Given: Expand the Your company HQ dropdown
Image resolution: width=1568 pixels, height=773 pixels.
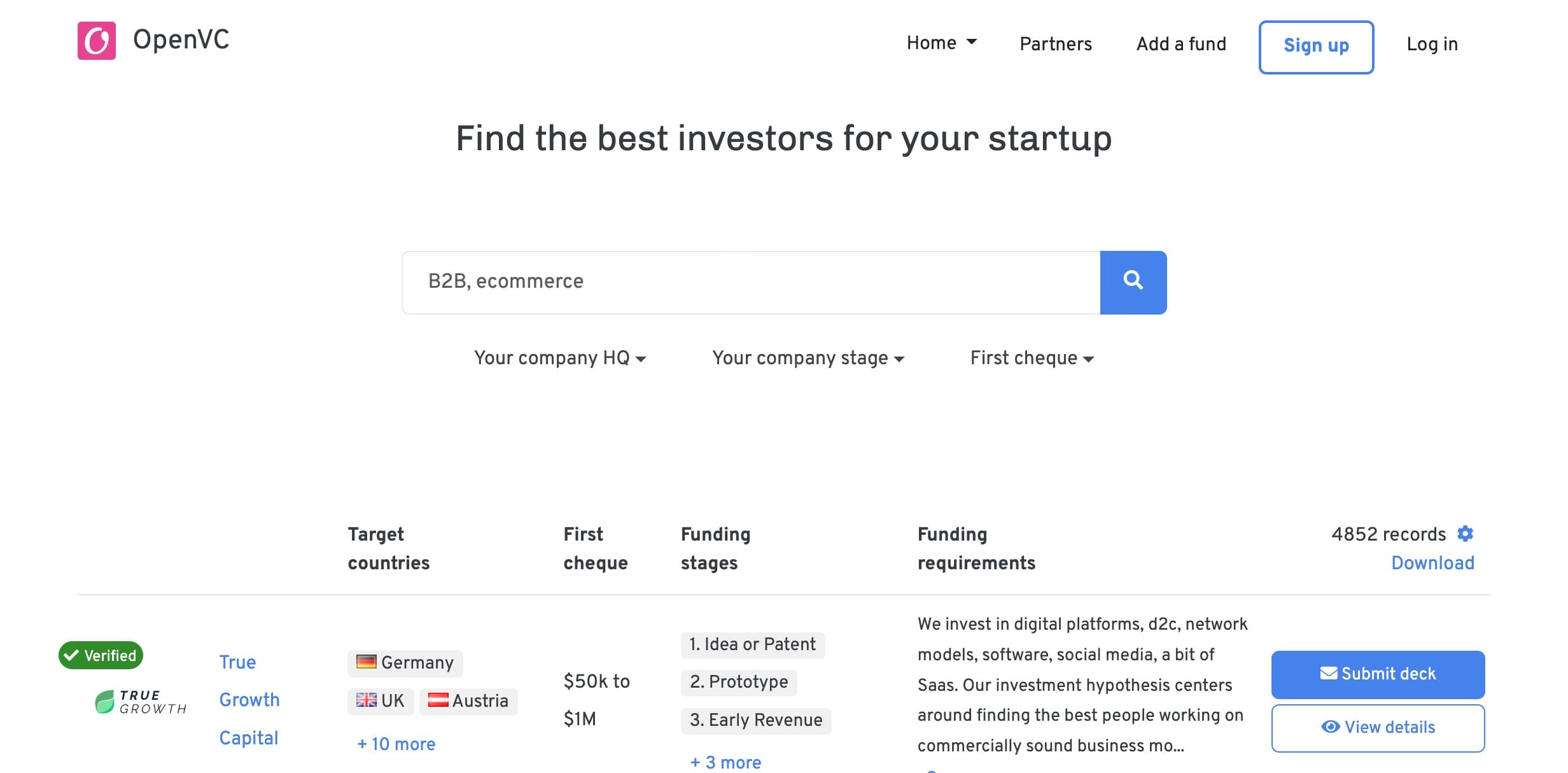Looking at the screenshot, I should pos(561,359).
